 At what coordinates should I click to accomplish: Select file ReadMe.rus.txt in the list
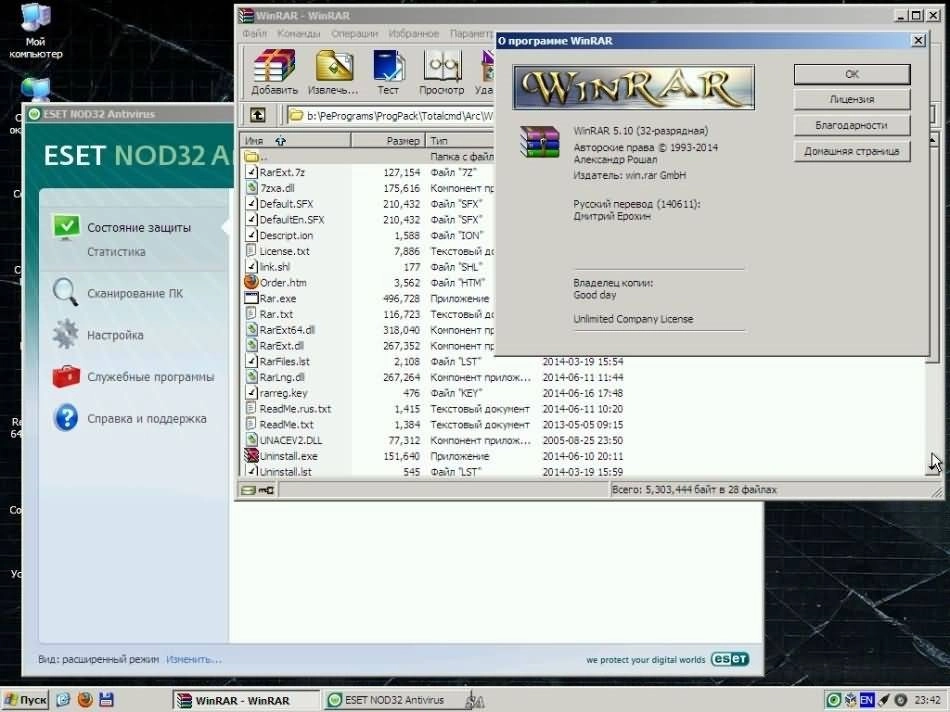point(296,408)
